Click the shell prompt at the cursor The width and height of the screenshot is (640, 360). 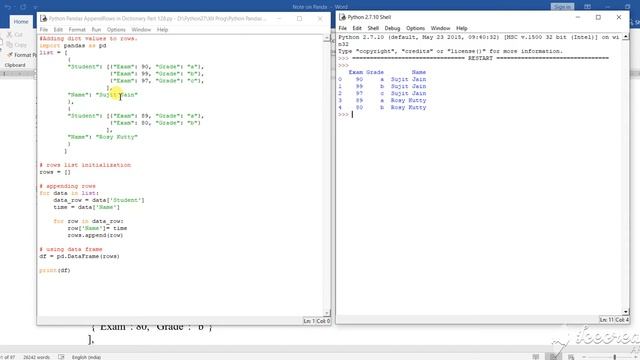pyautogui.click(x=352, y=115)
